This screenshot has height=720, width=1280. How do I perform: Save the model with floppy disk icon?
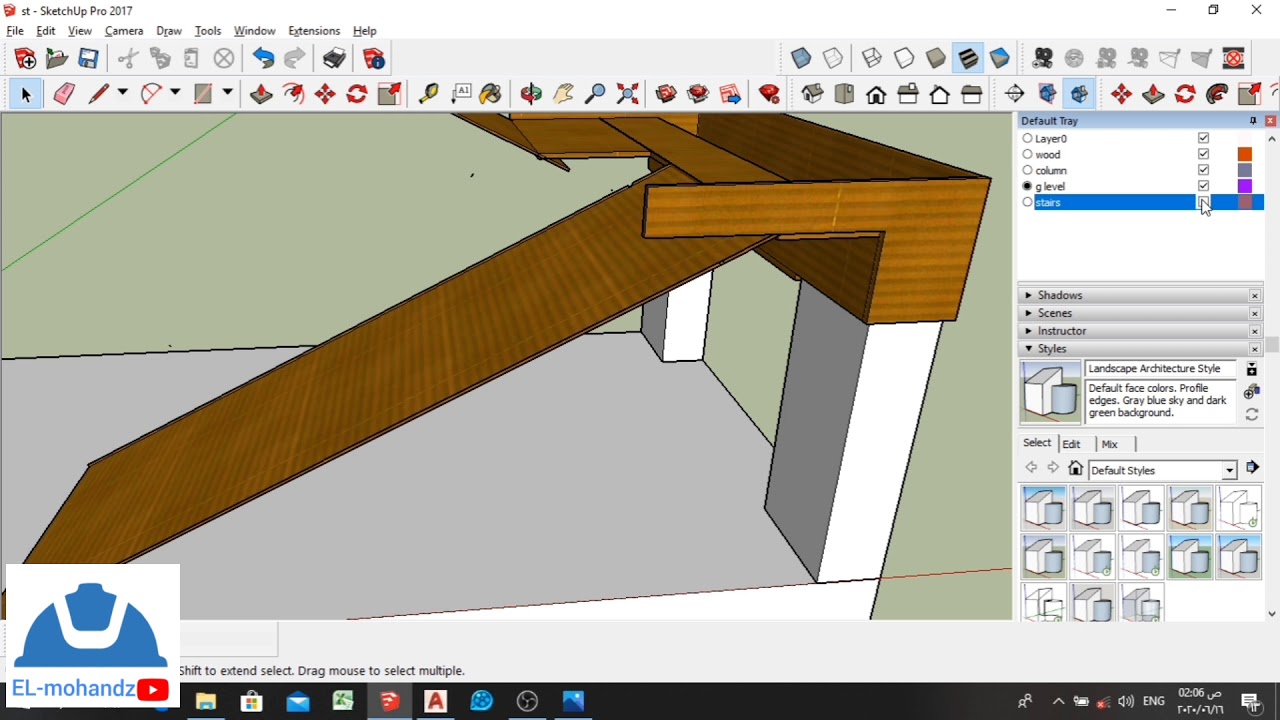point(89,59)
